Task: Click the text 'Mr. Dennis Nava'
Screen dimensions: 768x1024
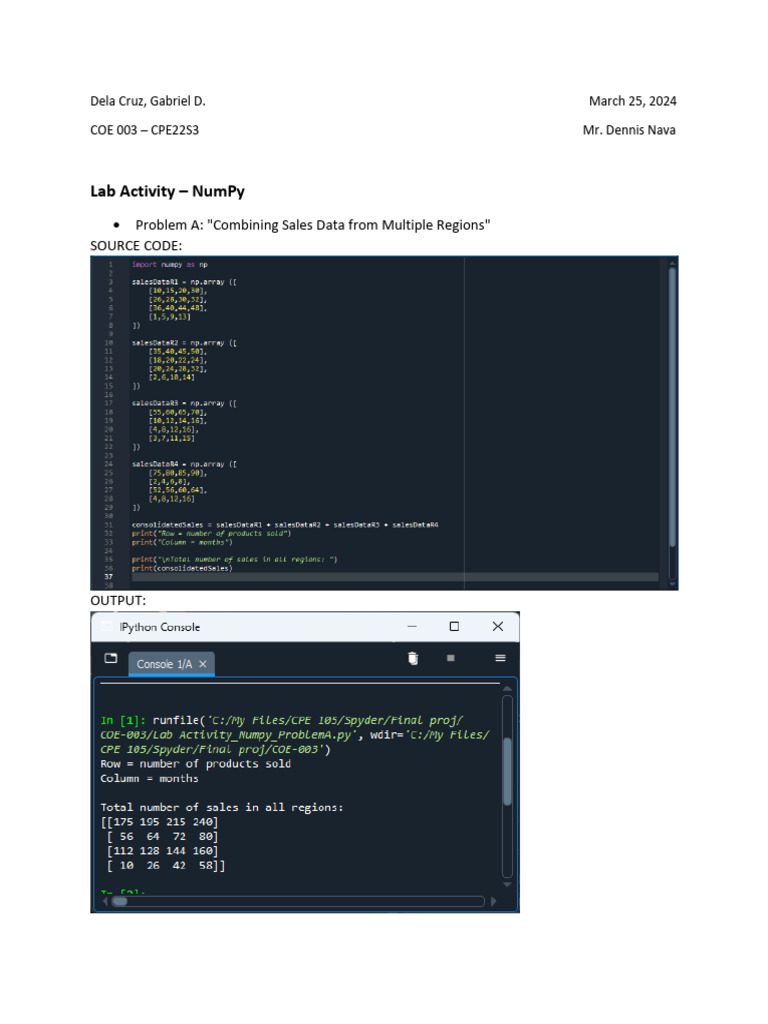Action: 629,130
